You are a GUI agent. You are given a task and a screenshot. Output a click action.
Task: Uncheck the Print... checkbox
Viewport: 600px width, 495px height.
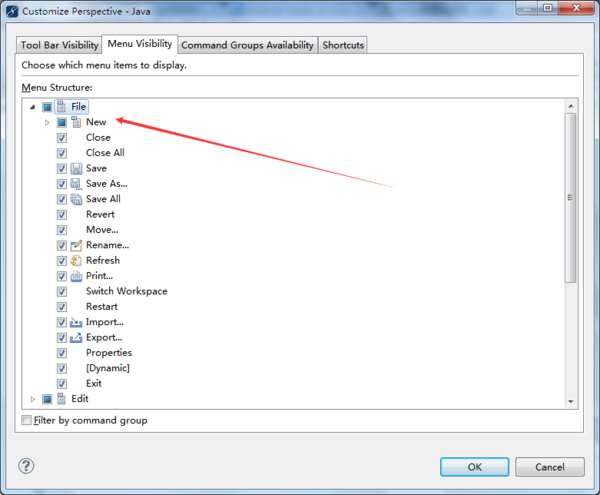62,276
